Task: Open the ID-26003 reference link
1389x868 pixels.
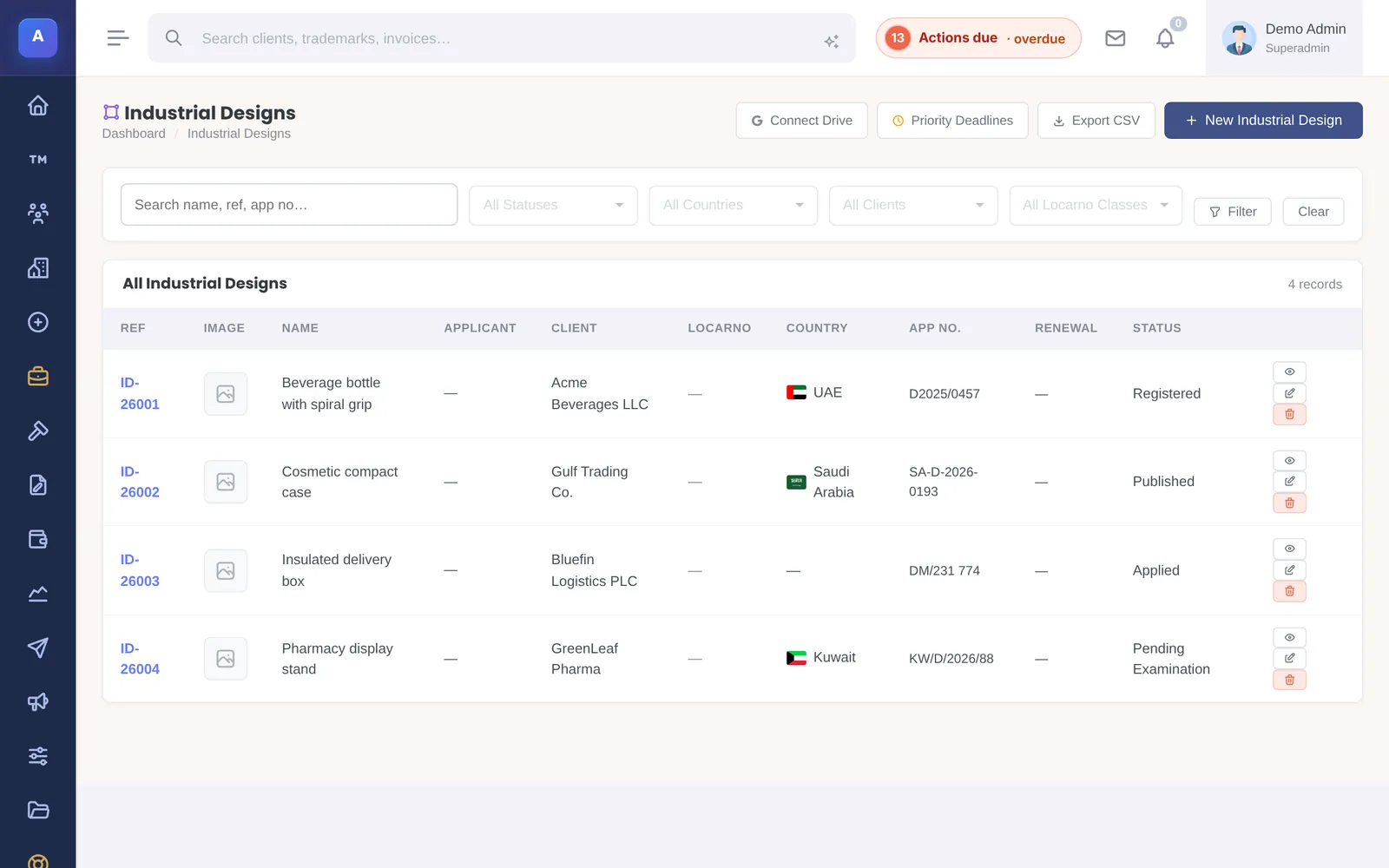Action: (x=140, y=570)
